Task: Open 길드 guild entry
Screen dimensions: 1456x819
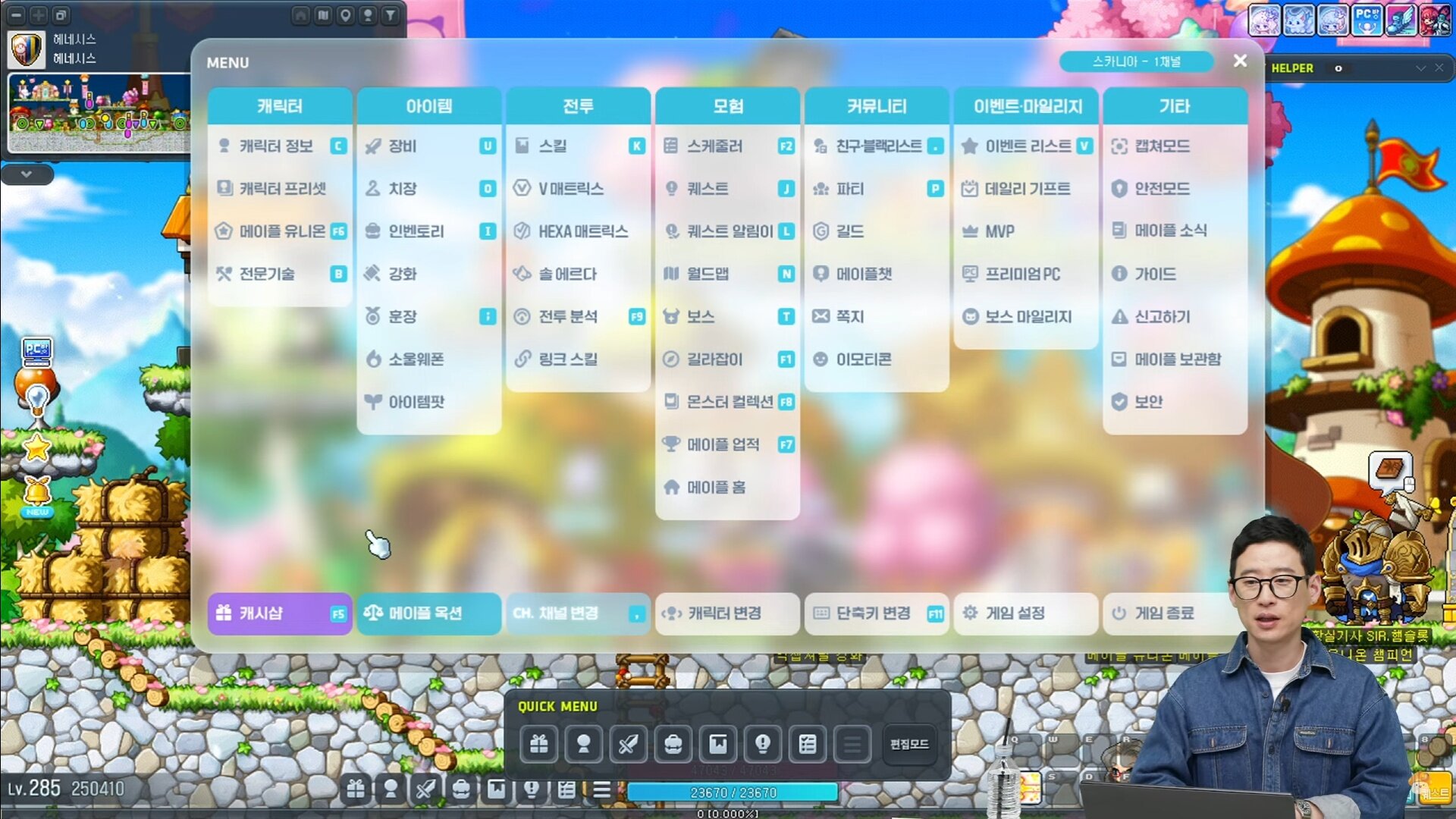Action: tap(877, 231)
